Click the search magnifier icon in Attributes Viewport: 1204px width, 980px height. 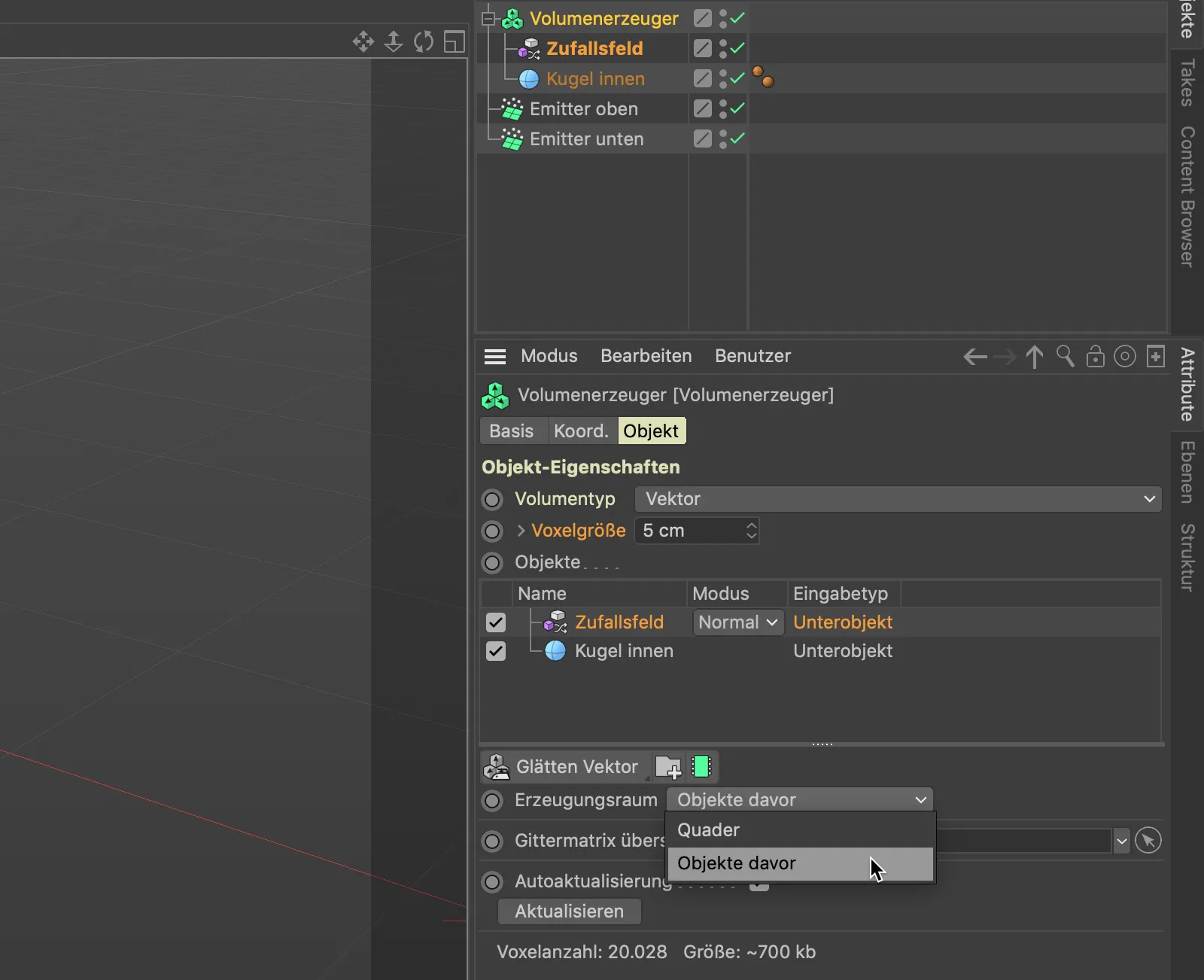pos(1065,356)
